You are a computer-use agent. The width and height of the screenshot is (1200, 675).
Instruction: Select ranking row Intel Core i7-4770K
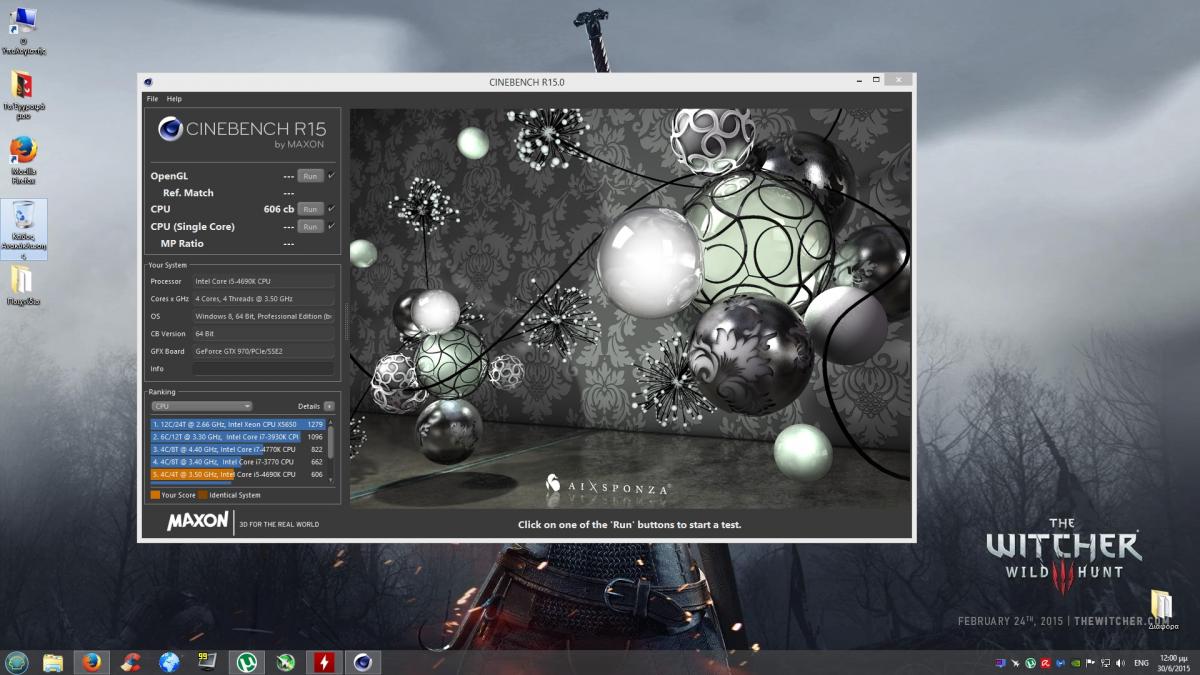(238, 449)
